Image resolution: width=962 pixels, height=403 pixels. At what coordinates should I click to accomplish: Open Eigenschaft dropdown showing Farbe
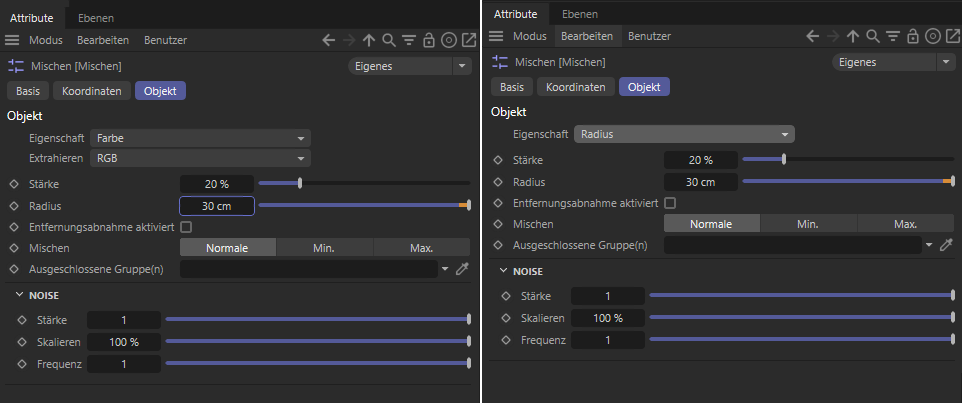point(200,138)
